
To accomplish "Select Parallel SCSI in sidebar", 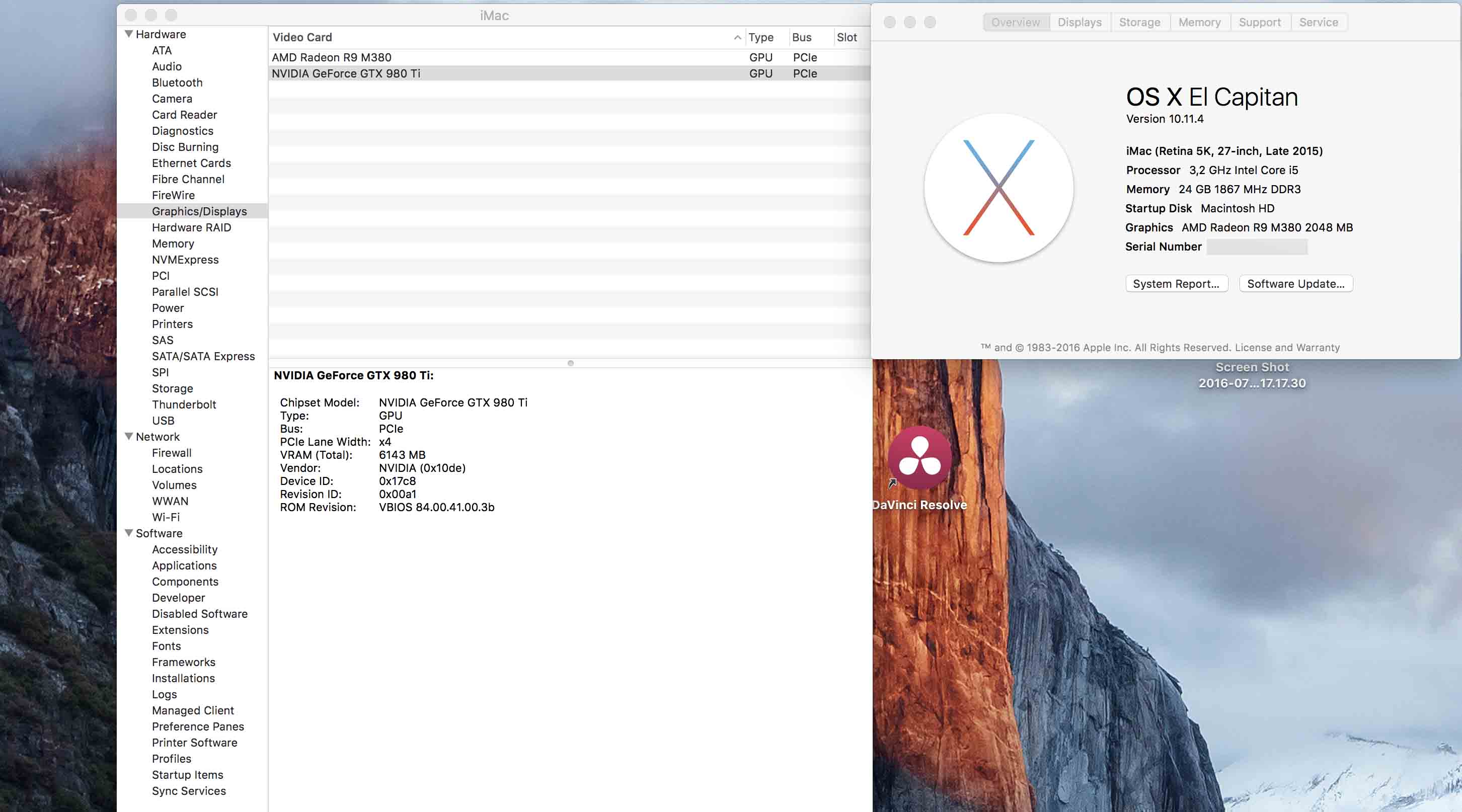I will [185, 292].
